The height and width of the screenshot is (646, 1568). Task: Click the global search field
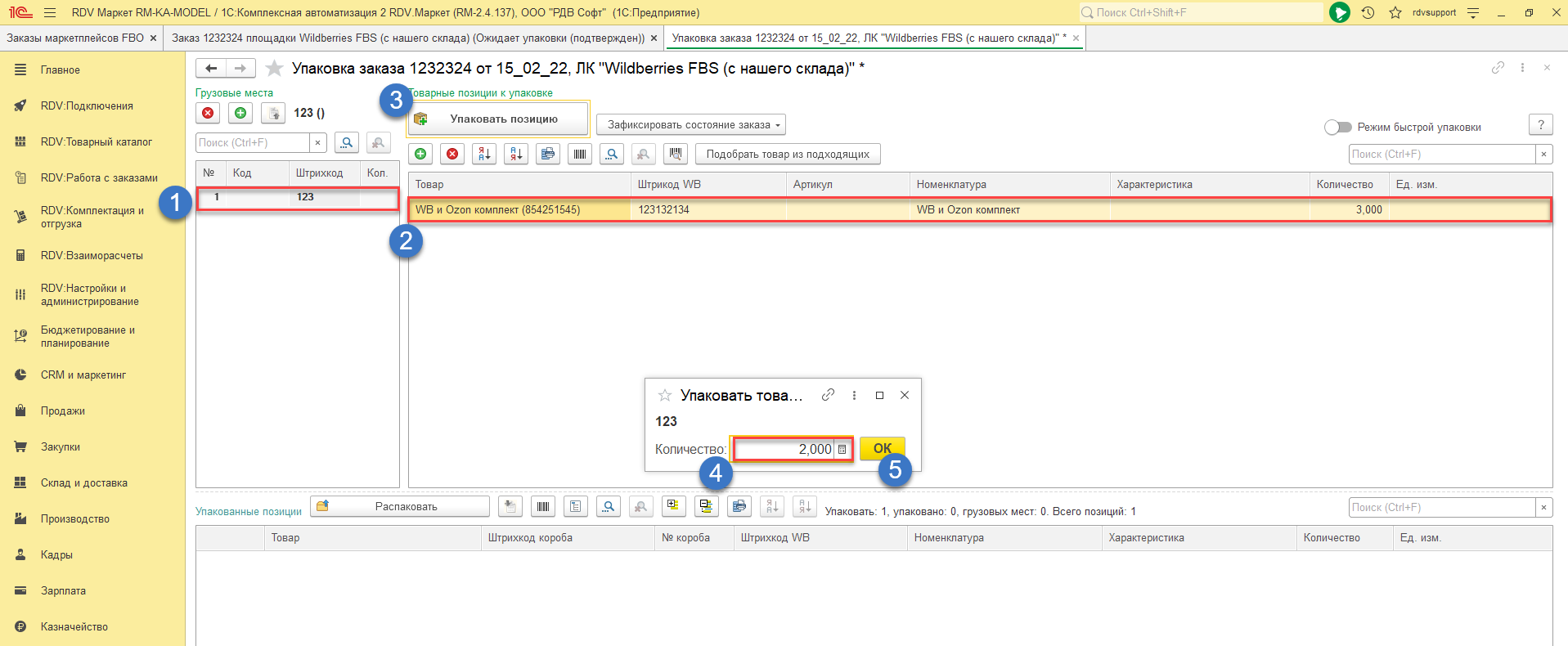pyautogui.click(x=1201, y=12)
